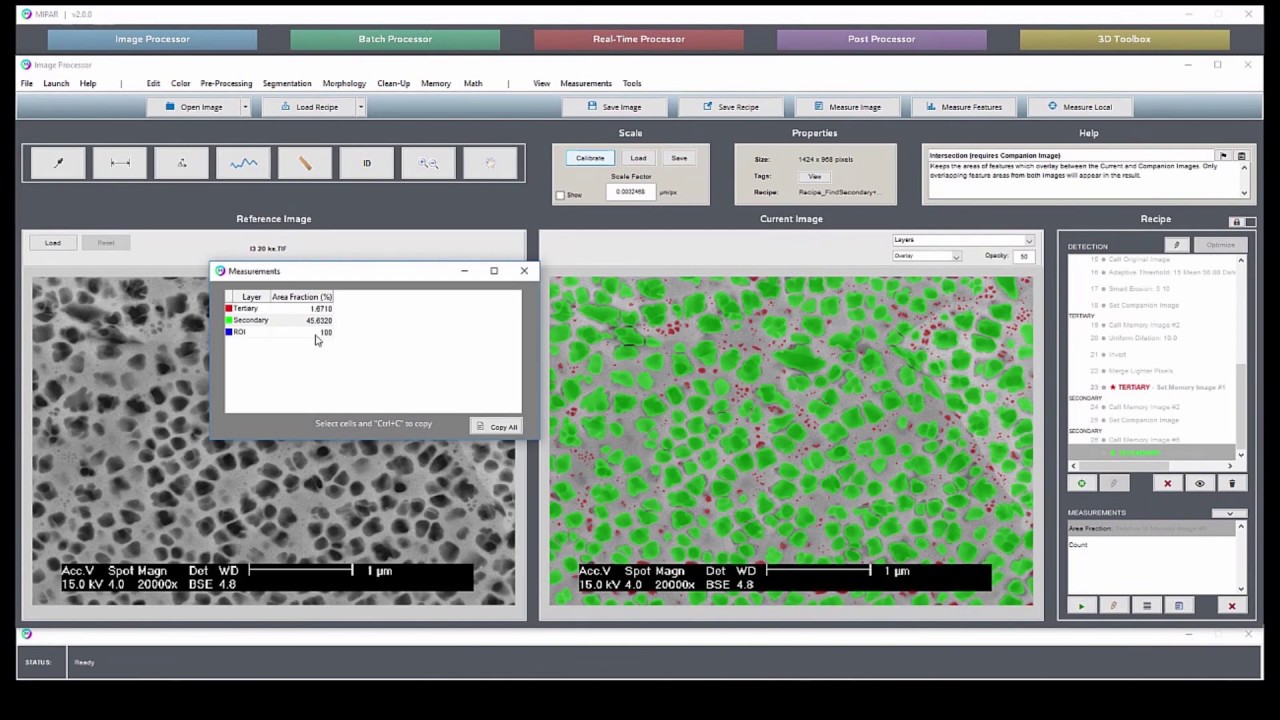Click the Save button in Scale panel

679,158
